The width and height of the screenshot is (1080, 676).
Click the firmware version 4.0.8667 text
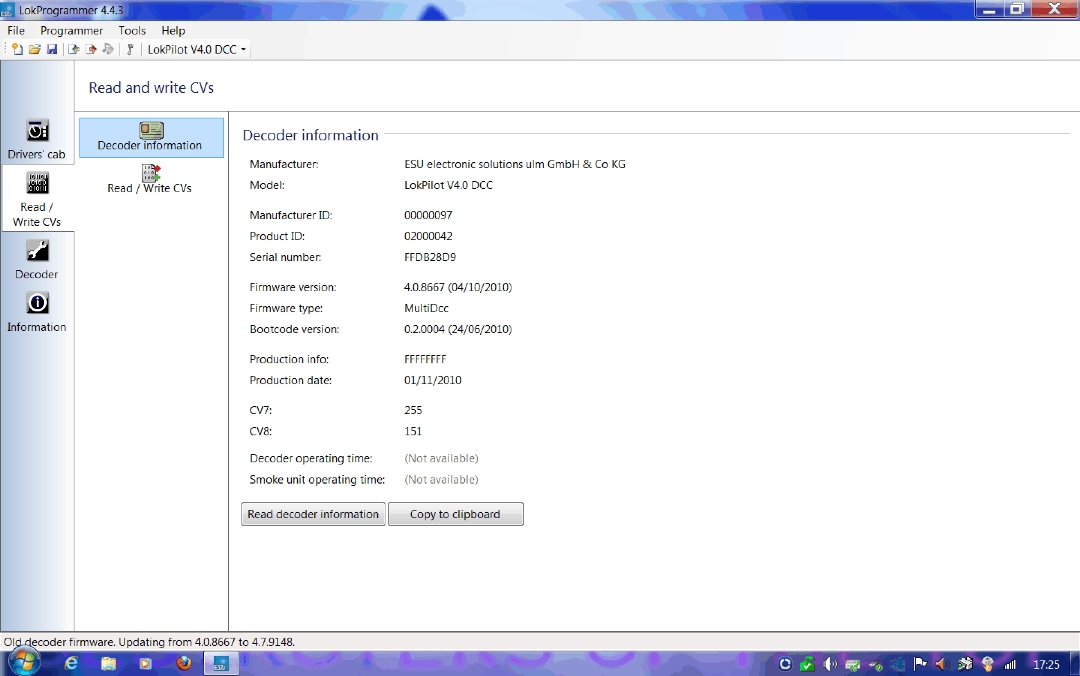coord(458,287)
